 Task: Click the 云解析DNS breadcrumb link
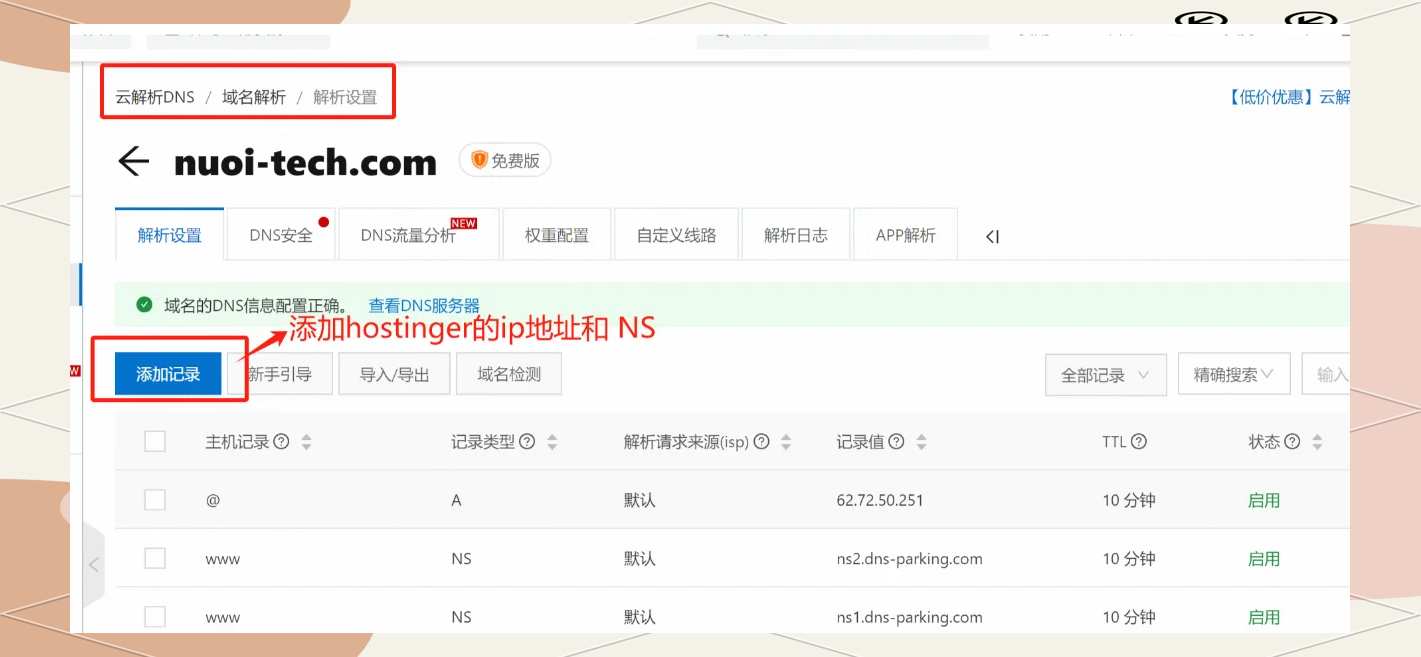tap(155, 97)
